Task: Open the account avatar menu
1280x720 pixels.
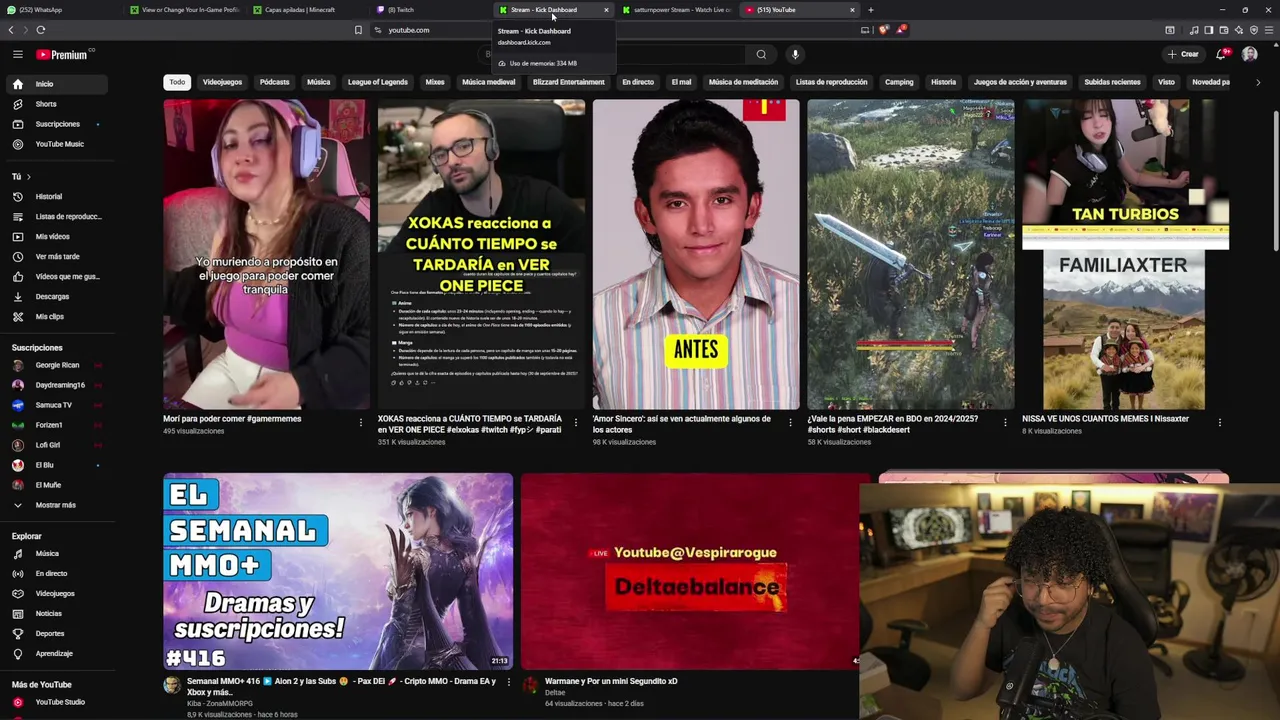Action: 1249,54
